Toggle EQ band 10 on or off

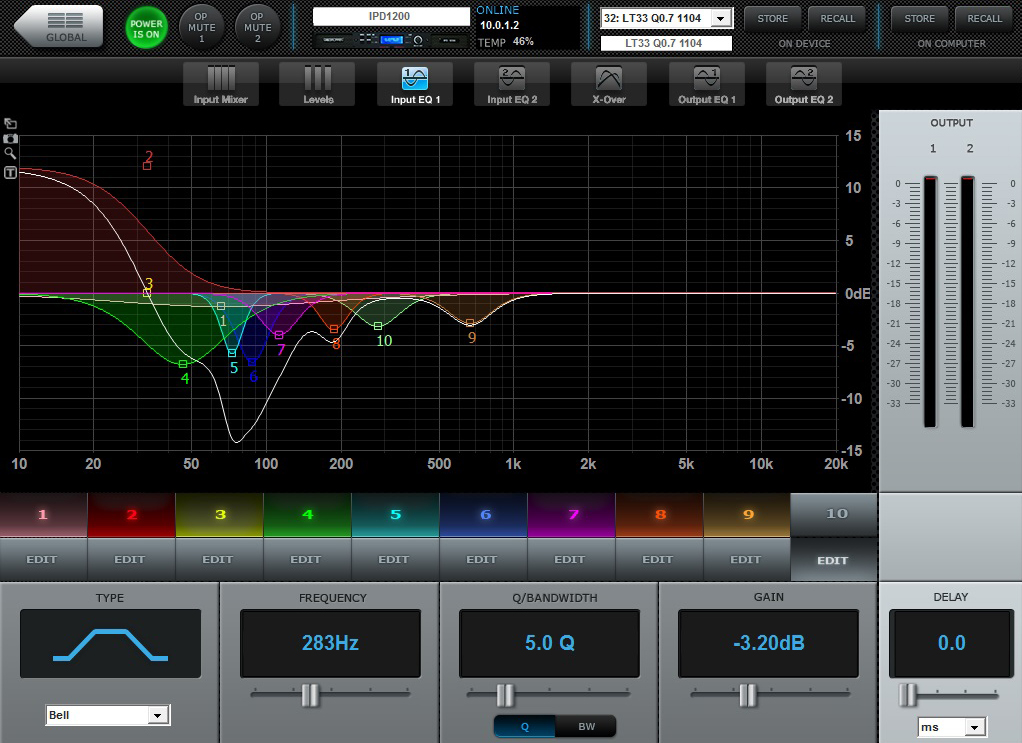834,515
